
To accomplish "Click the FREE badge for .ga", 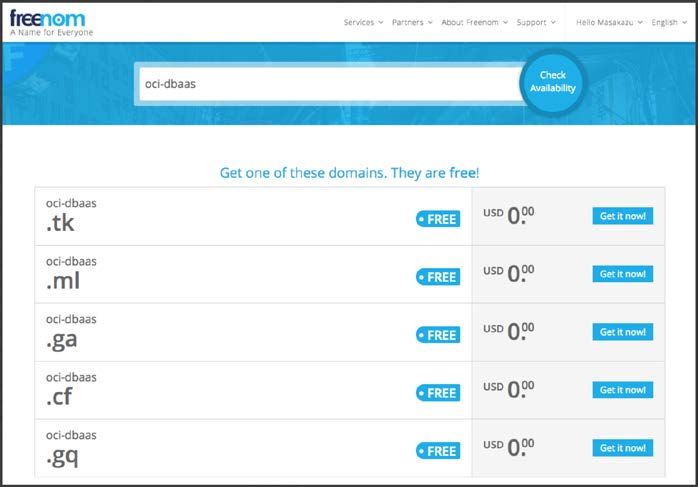I will point(438,335).
